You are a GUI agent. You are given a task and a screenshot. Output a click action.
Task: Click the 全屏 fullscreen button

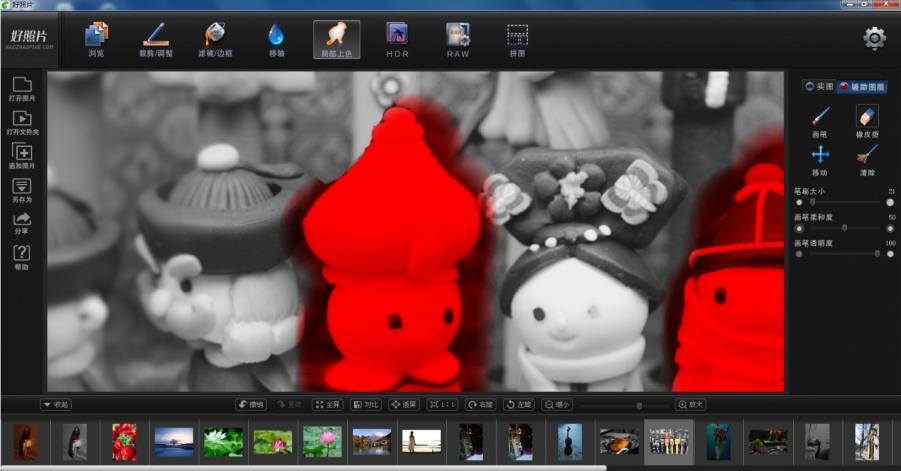pos(327,404)
